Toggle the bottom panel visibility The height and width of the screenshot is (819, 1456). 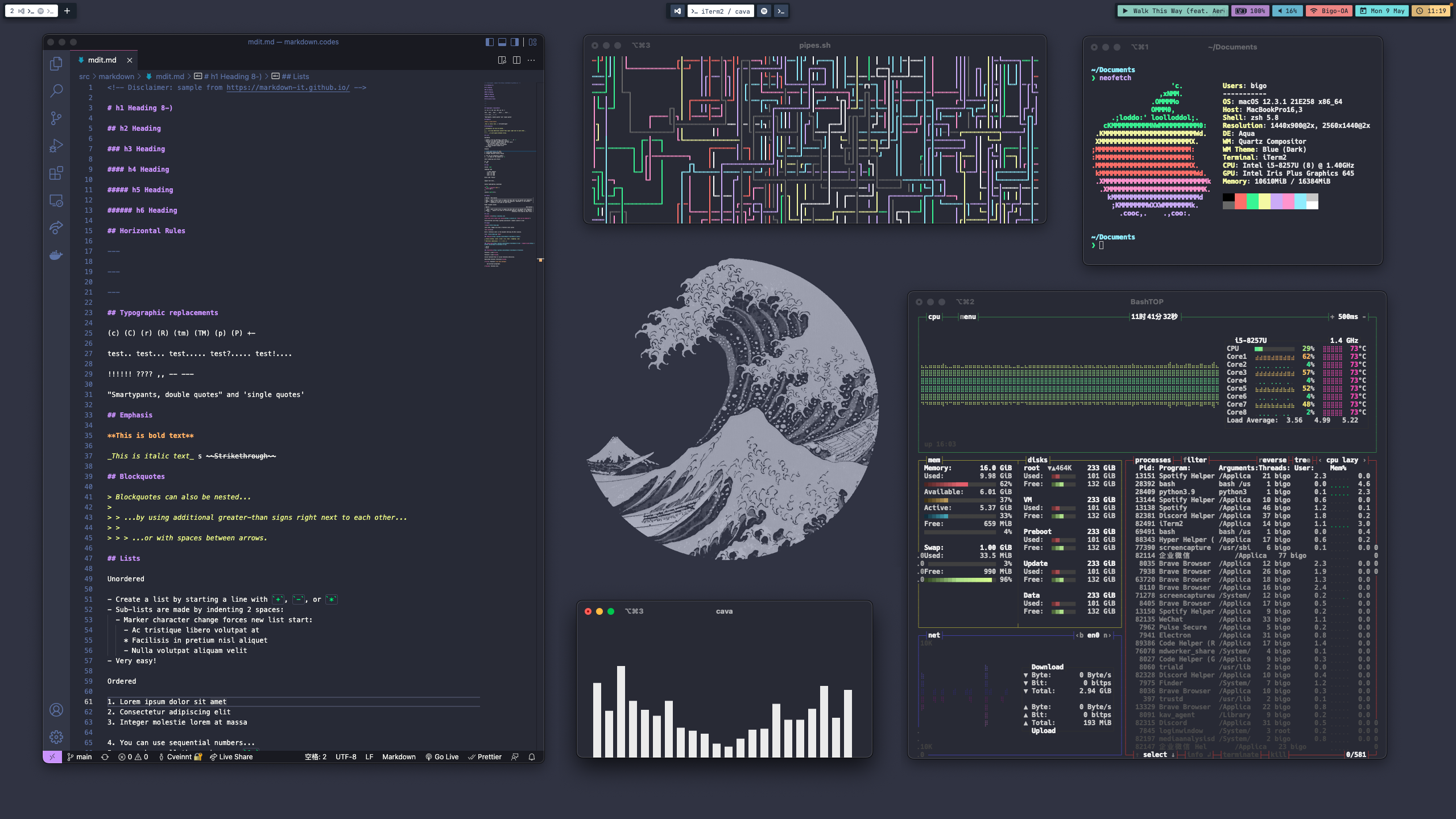(502, 42)
